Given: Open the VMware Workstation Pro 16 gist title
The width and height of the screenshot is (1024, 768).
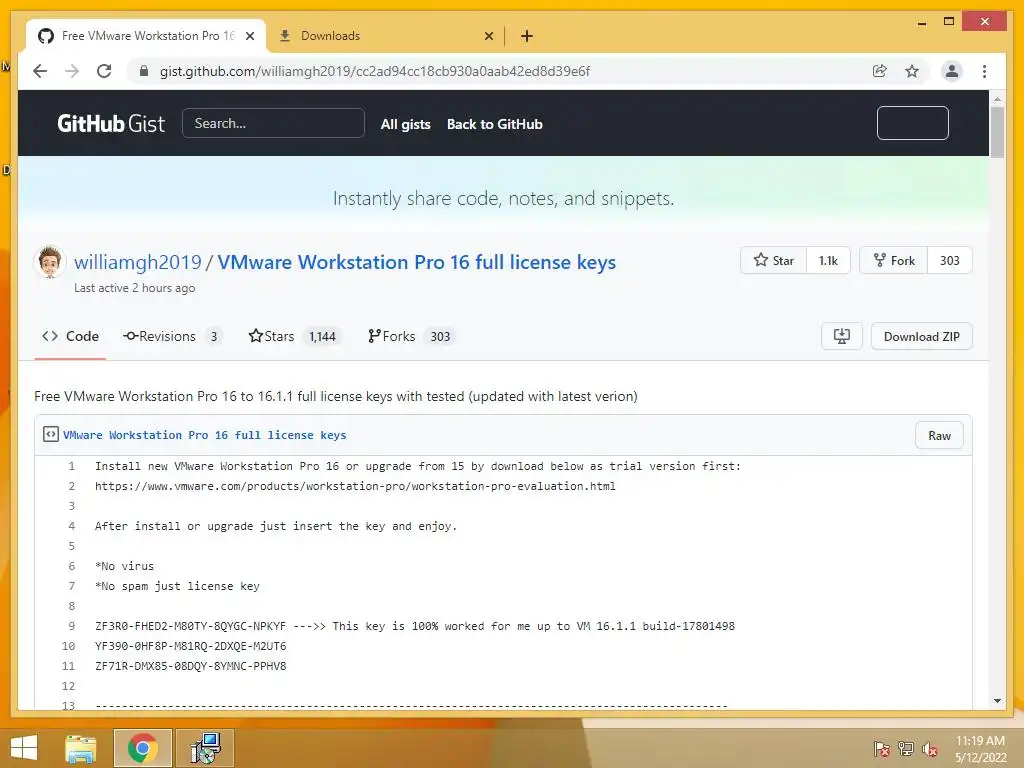Looking at the screenshot, I should (x=417, y=262).
